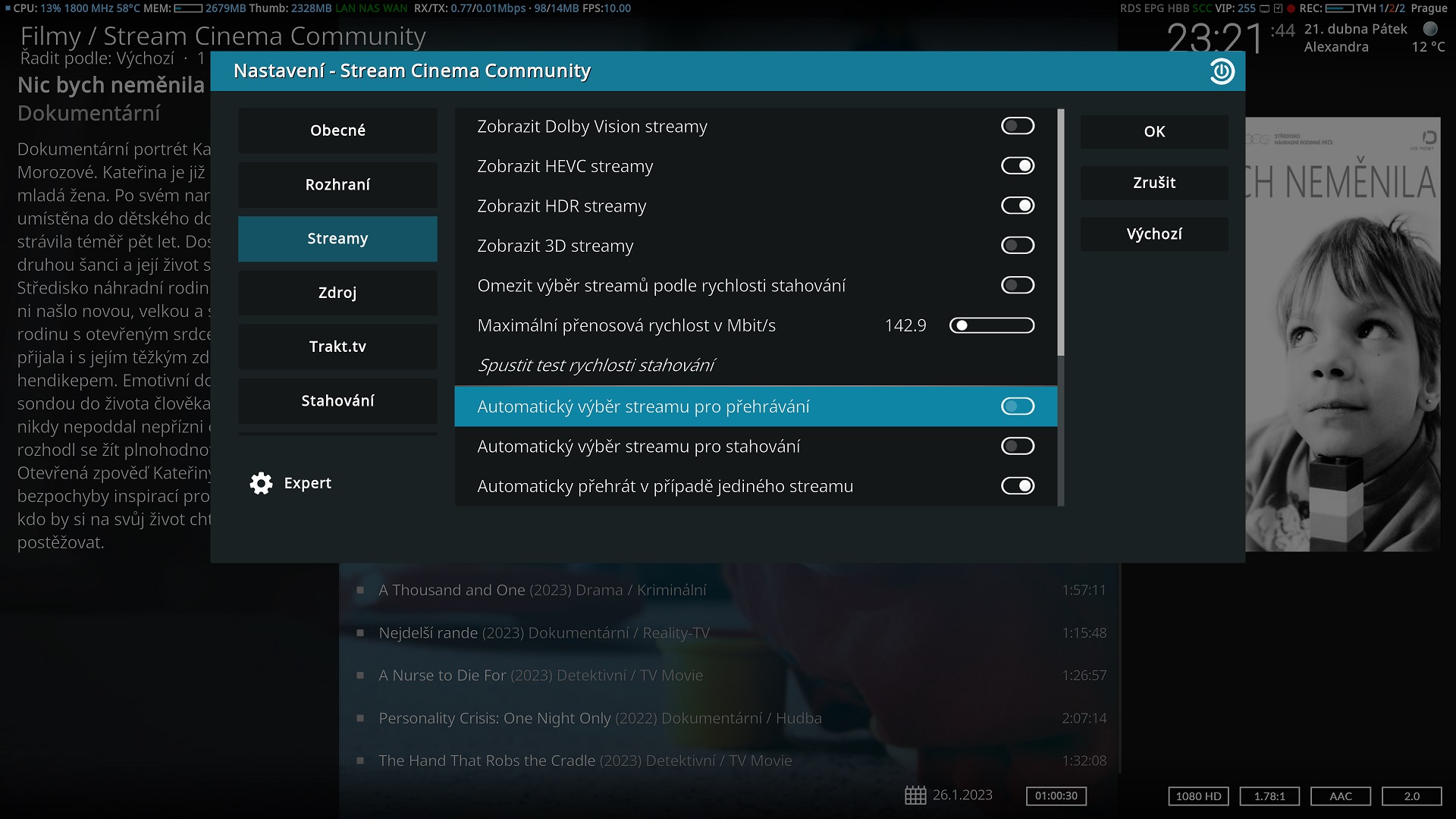1456x819 pixels.
Task: Enable Automatický výběr streamu pro přehrávání
Action: (1017, 406)
